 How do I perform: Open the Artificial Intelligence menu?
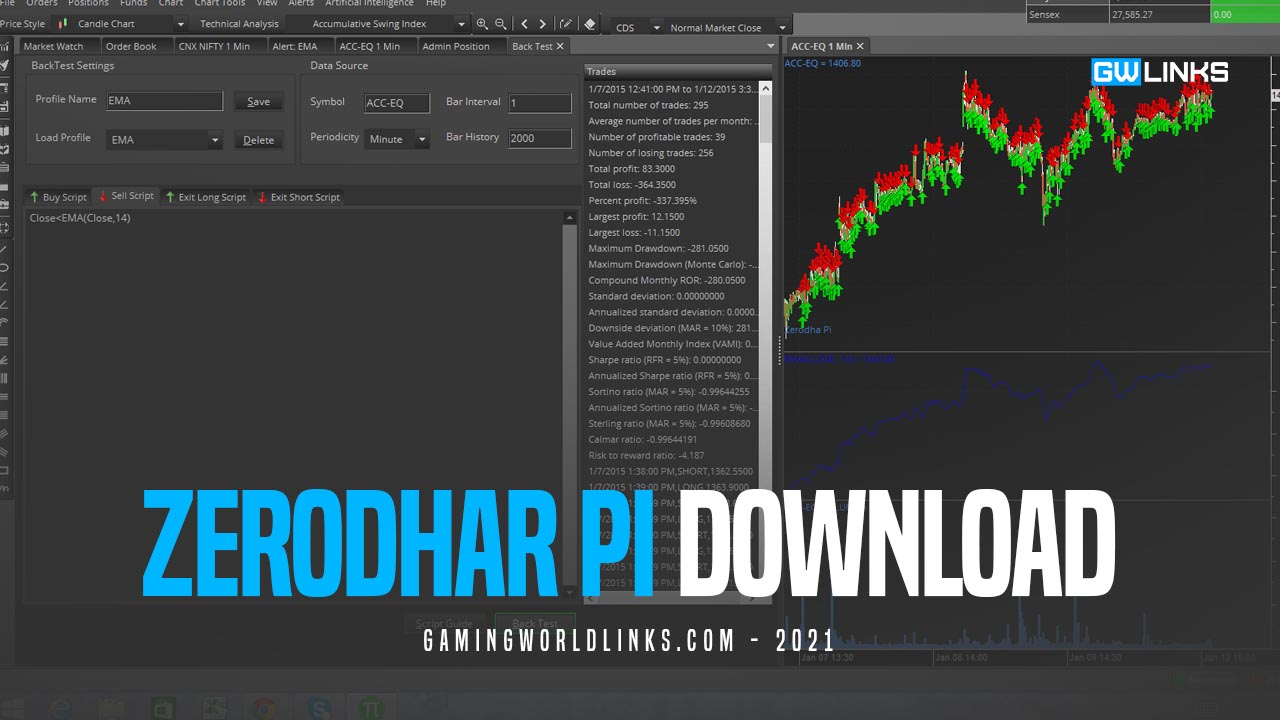click(369, 3)
